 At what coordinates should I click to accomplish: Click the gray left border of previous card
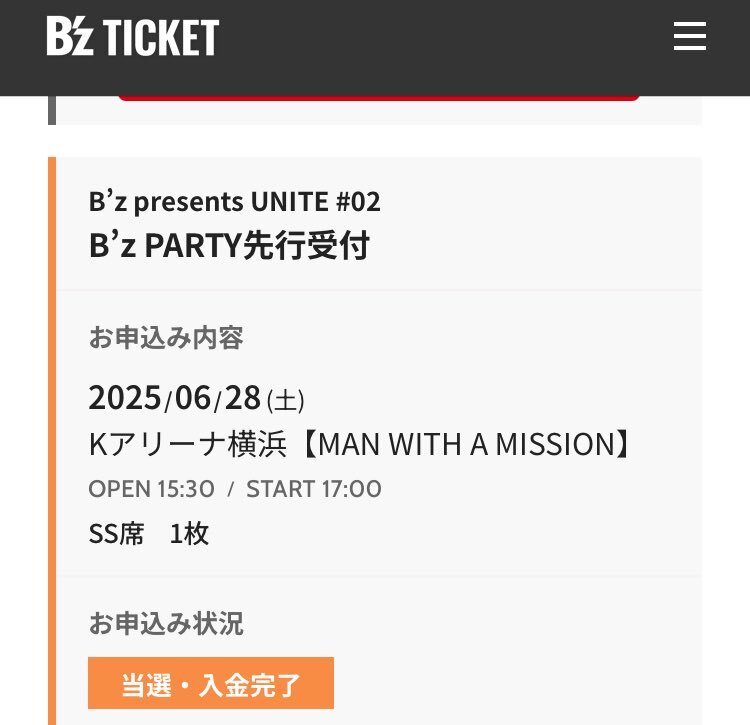click(x=52, y=110)
